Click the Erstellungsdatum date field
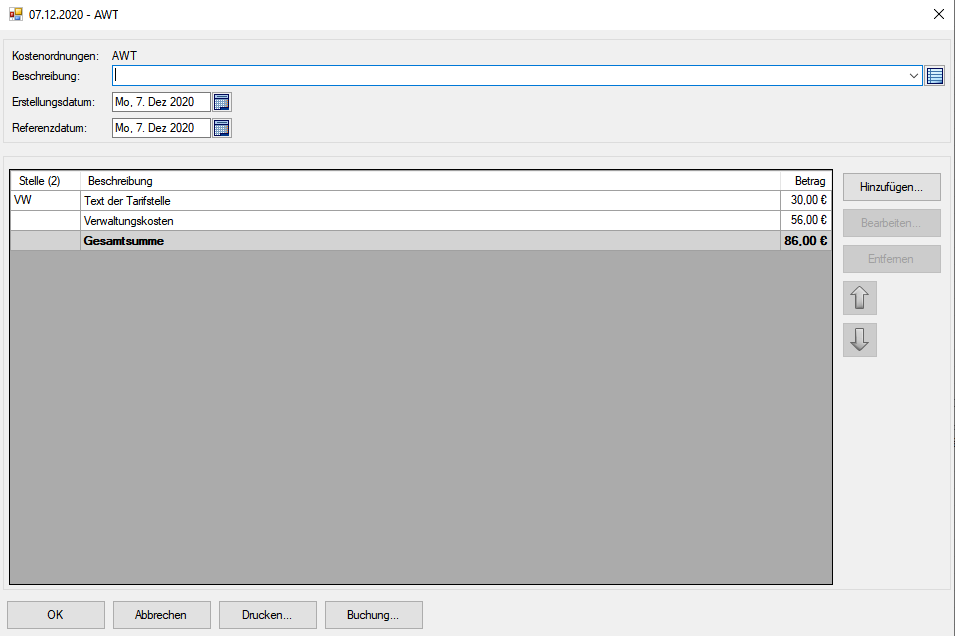 point(160,102)
